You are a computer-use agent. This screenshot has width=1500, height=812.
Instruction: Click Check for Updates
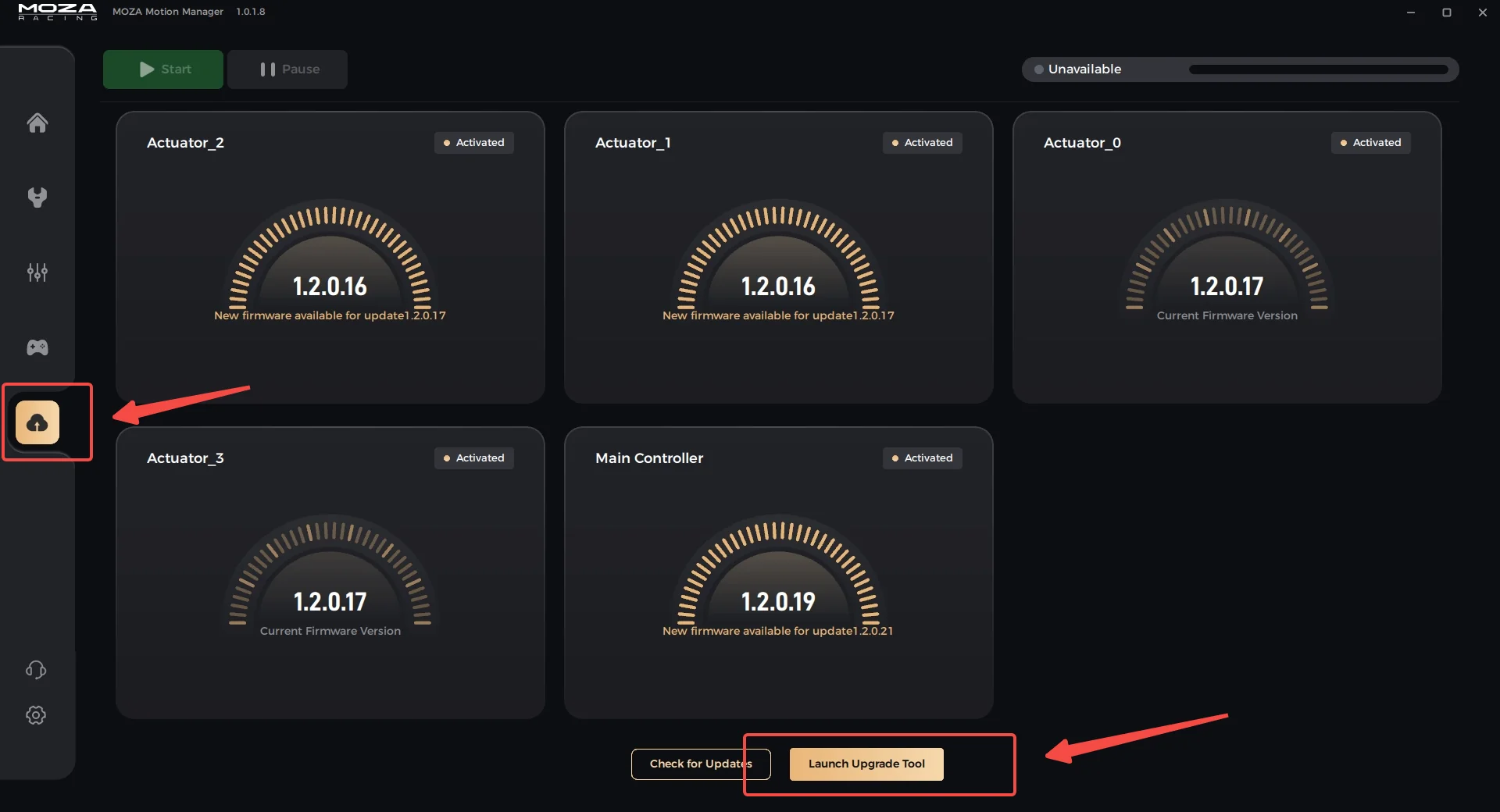coord(701,764)
